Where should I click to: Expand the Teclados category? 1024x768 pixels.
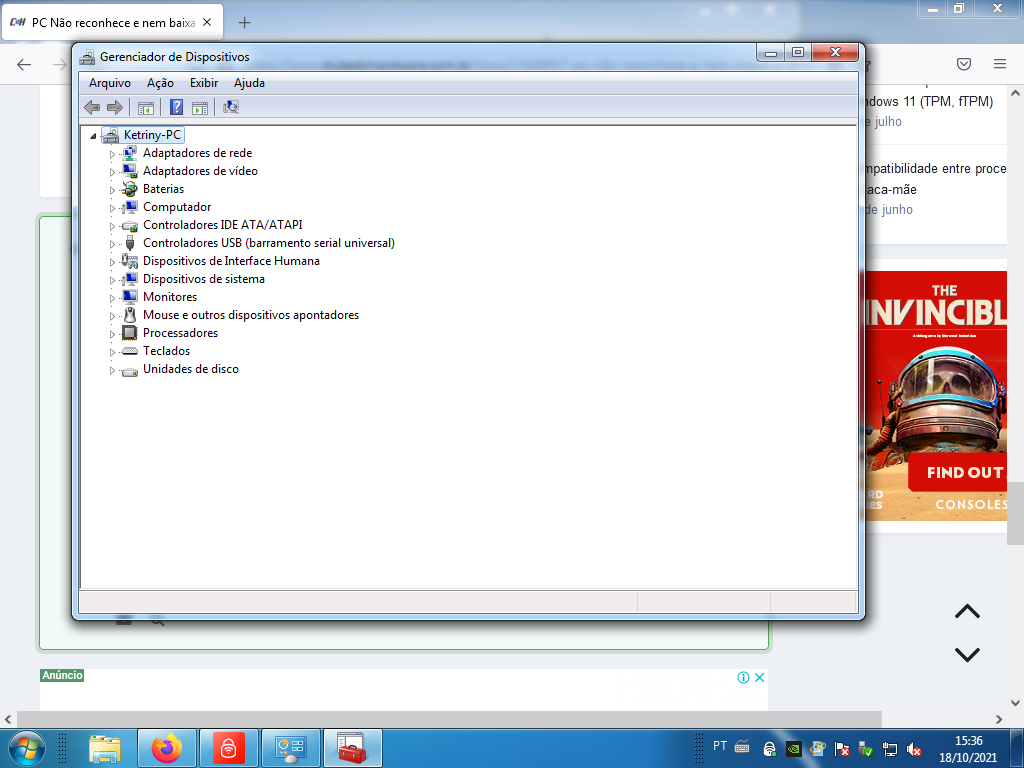point(112,352)
